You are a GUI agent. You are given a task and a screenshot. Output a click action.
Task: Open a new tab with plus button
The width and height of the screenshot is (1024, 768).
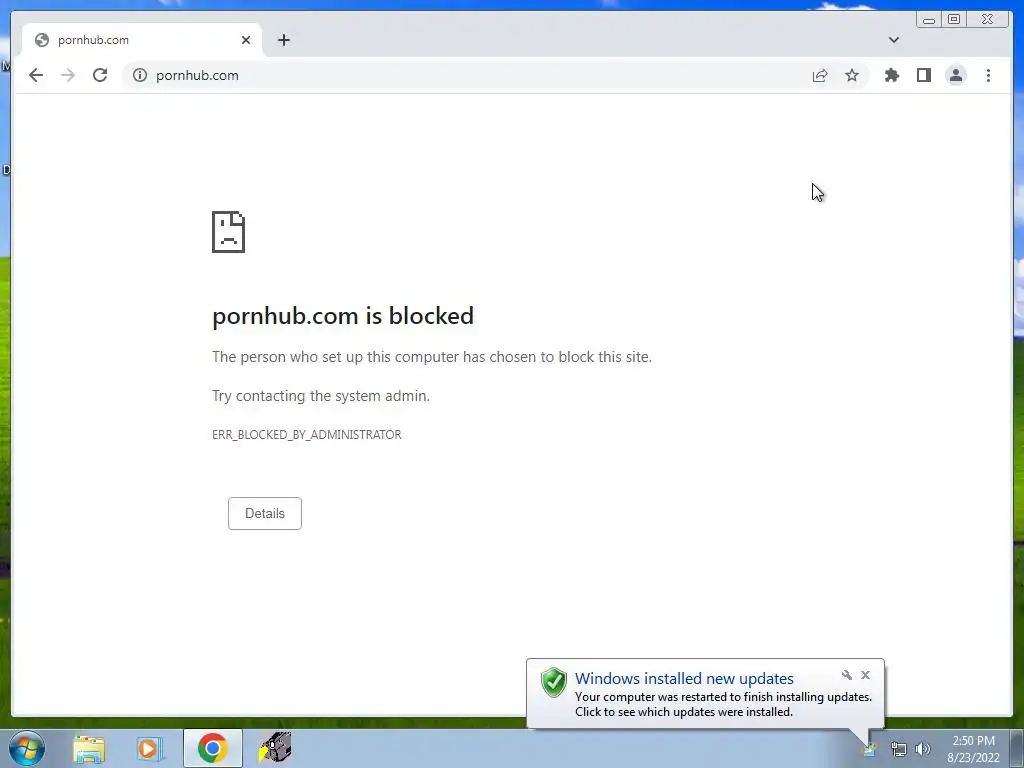tap(283, 40)
